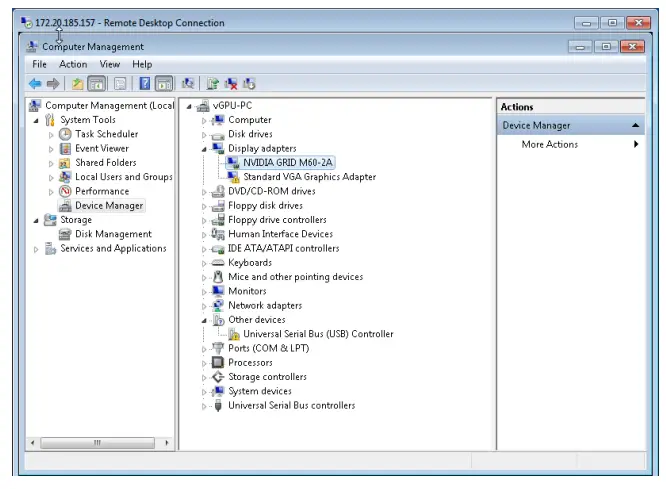Click the Local Users and Groups icon

[65, 177]
